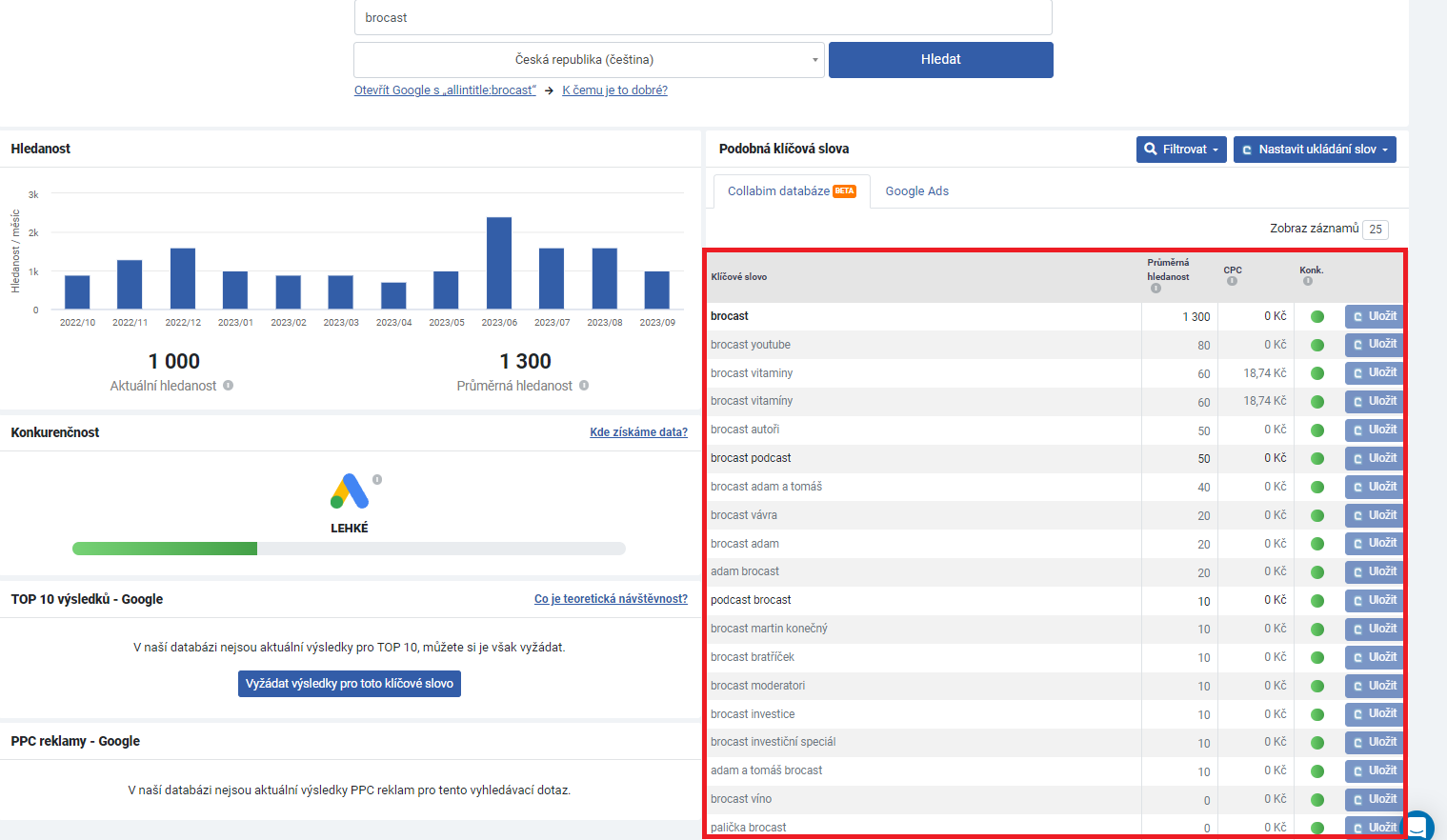1447x840 pixels.
Task: Open the country and language dropdown
Action: coord(589,60)
